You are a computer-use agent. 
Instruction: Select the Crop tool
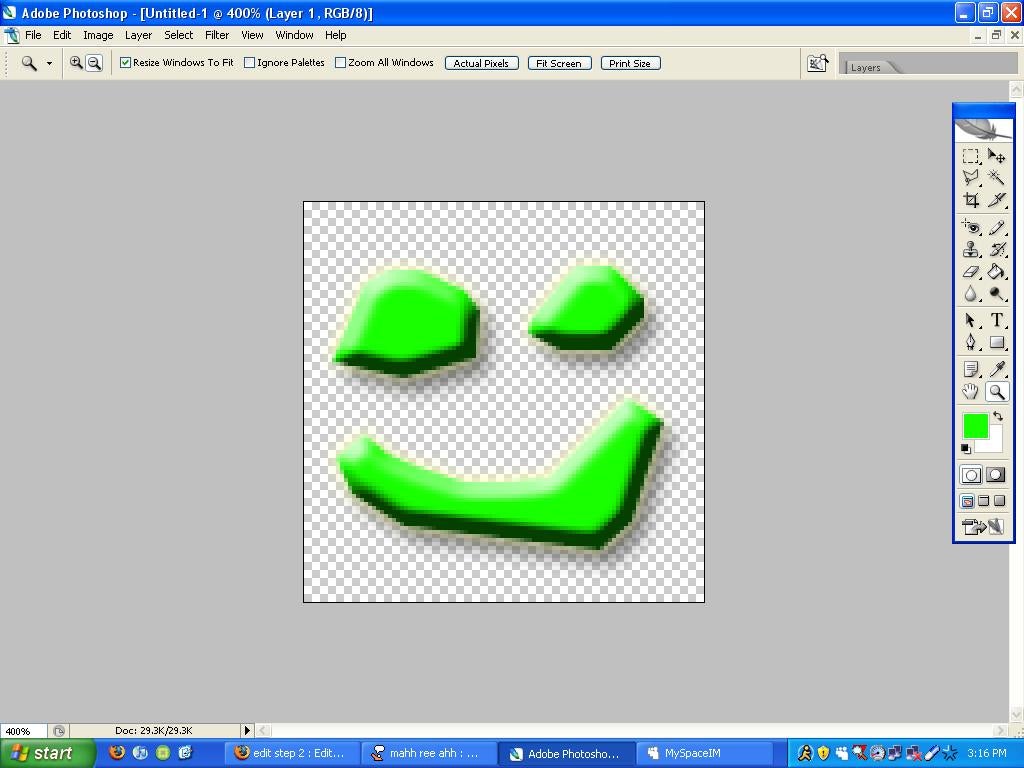(x=971, y=199)
